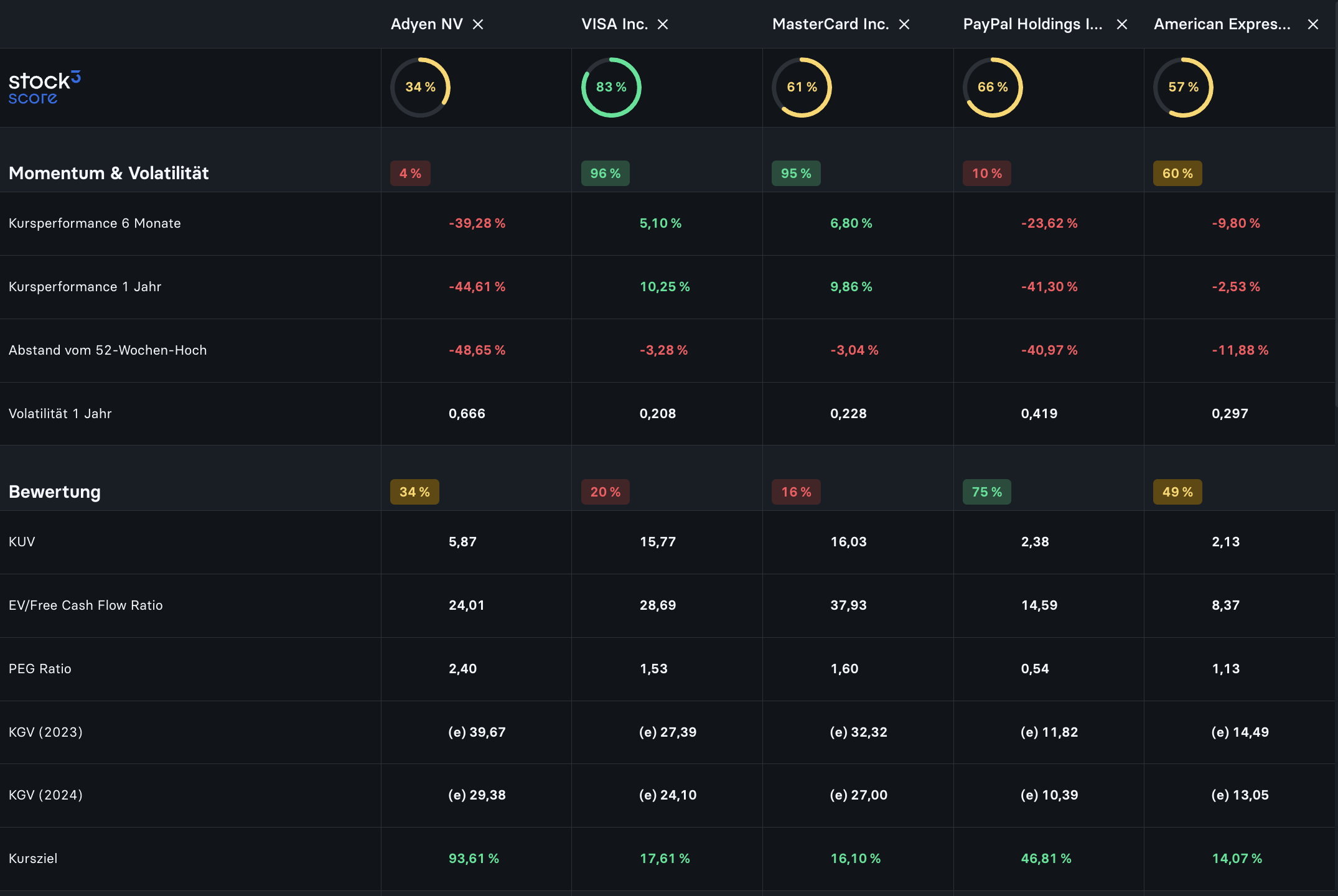The width and height of the screenshot is (1338, 896).
Task: Click VISA 20 % Bewertung badge
Action: [x=606, y=492]
